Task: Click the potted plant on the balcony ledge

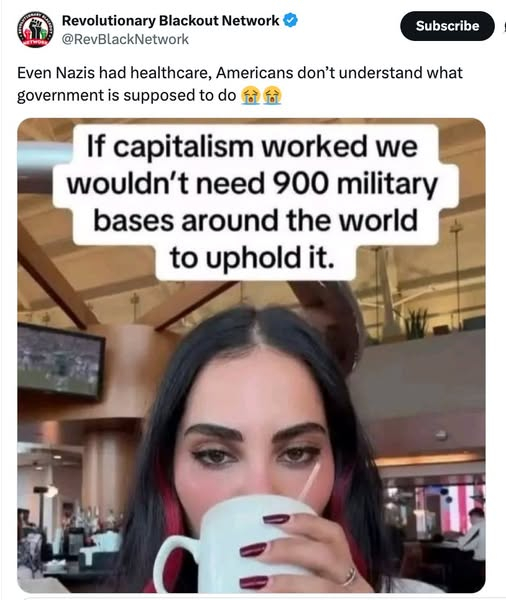Action: click(x=417, y=322)
